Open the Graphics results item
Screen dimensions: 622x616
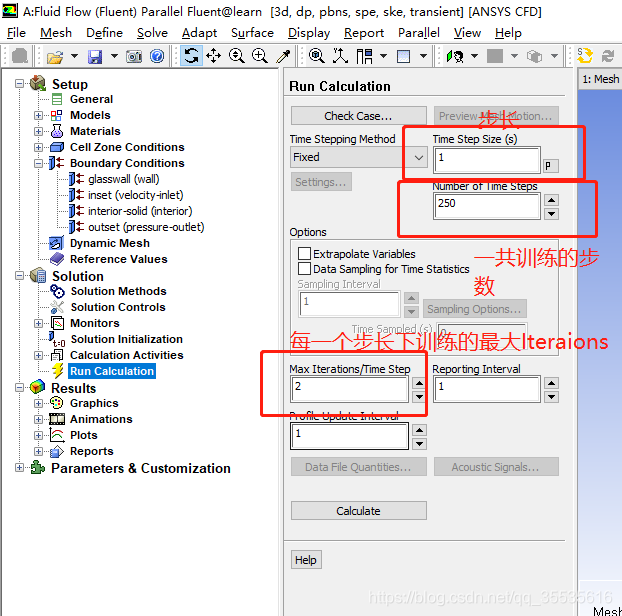point(94,403)
